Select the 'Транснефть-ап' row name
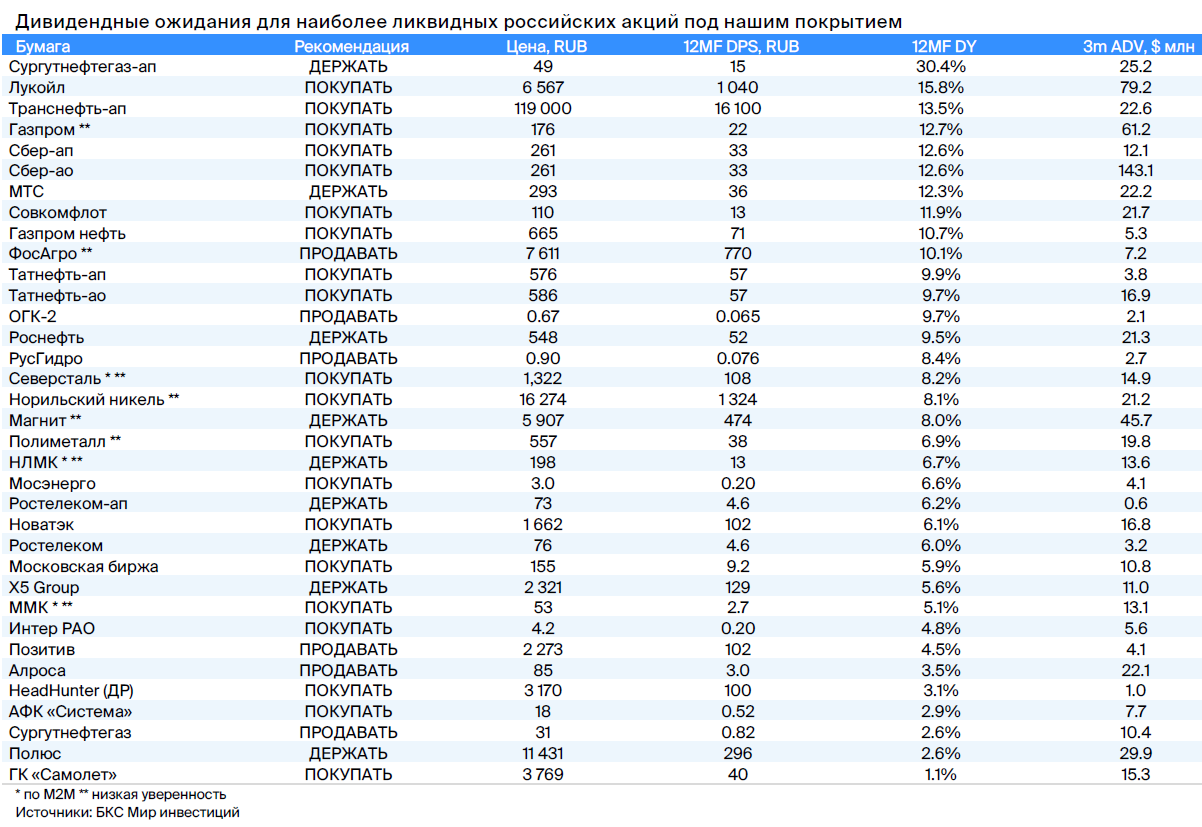The height and width of the screenshot is (827, 1202). (x=67, y=109)
